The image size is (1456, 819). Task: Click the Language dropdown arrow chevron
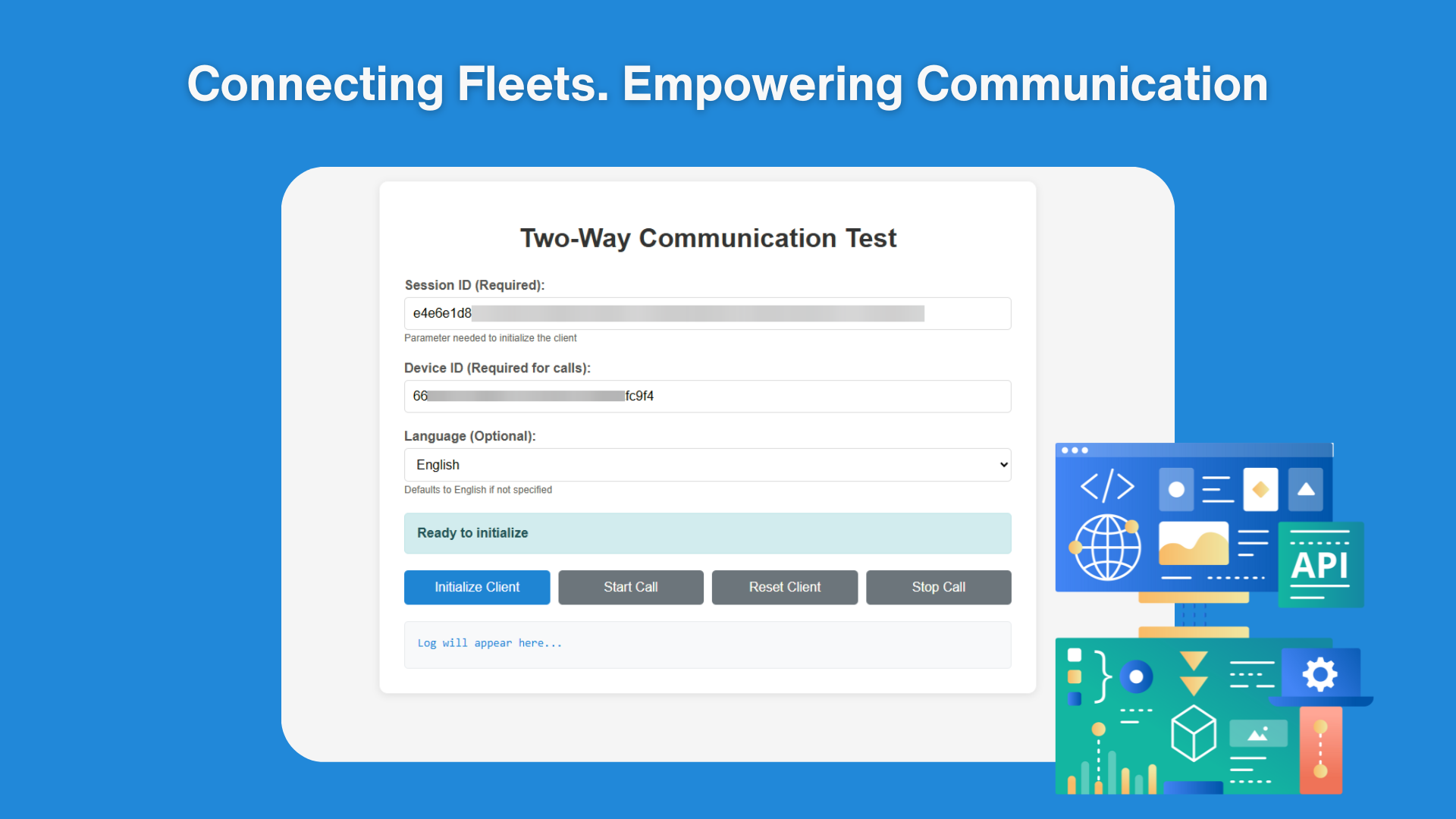pyautogui.click(x=1003, y=465)
